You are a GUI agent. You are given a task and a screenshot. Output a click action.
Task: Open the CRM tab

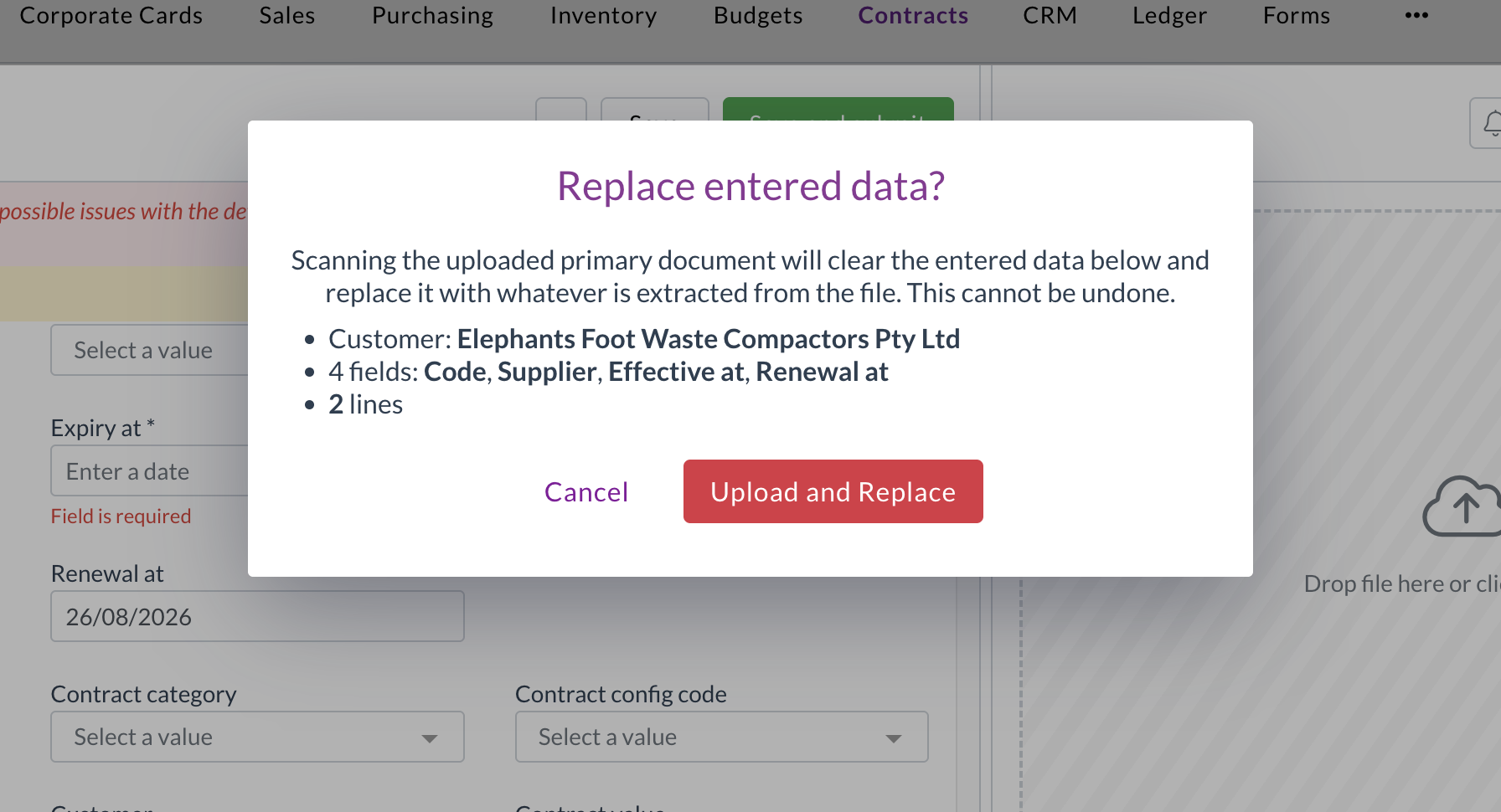pos(1050,15)
